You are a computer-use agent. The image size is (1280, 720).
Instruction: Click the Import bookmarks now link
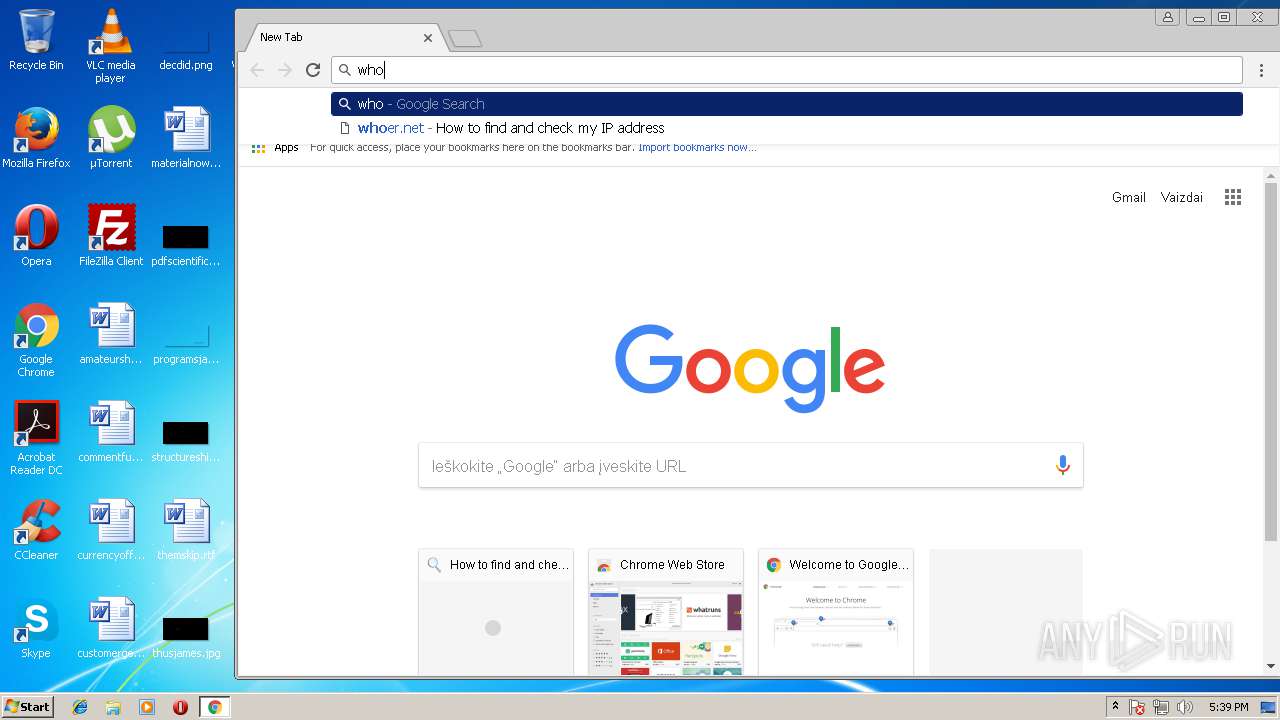click(x=697, y=148)
